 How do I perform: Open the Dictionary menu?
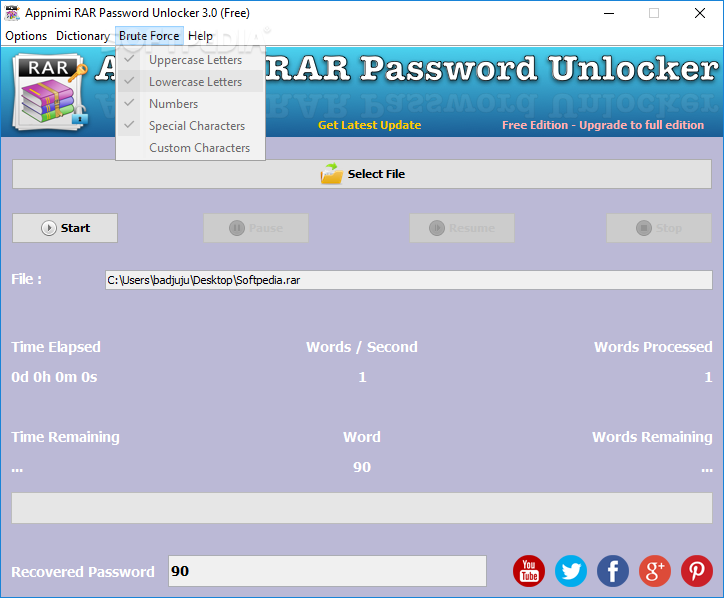click(83, 36)
